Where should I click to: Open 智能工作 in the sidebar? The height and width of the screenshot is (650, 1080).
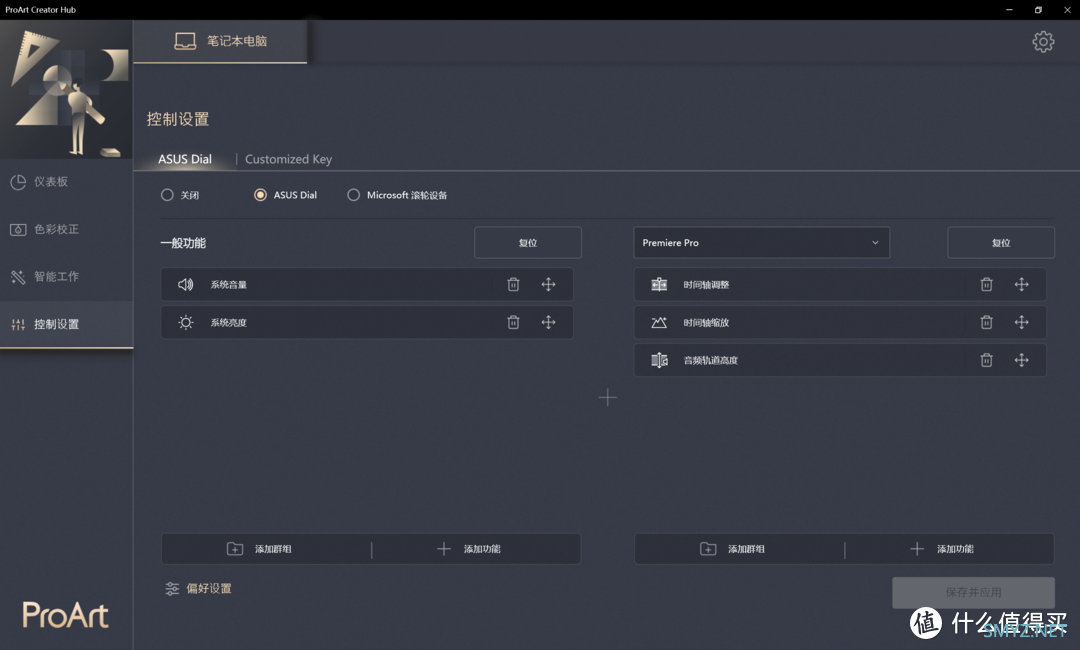[x=66, y=277]
